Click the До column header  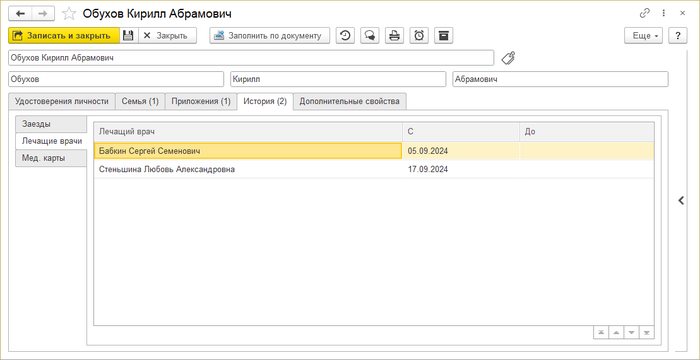tap(587, 132)
